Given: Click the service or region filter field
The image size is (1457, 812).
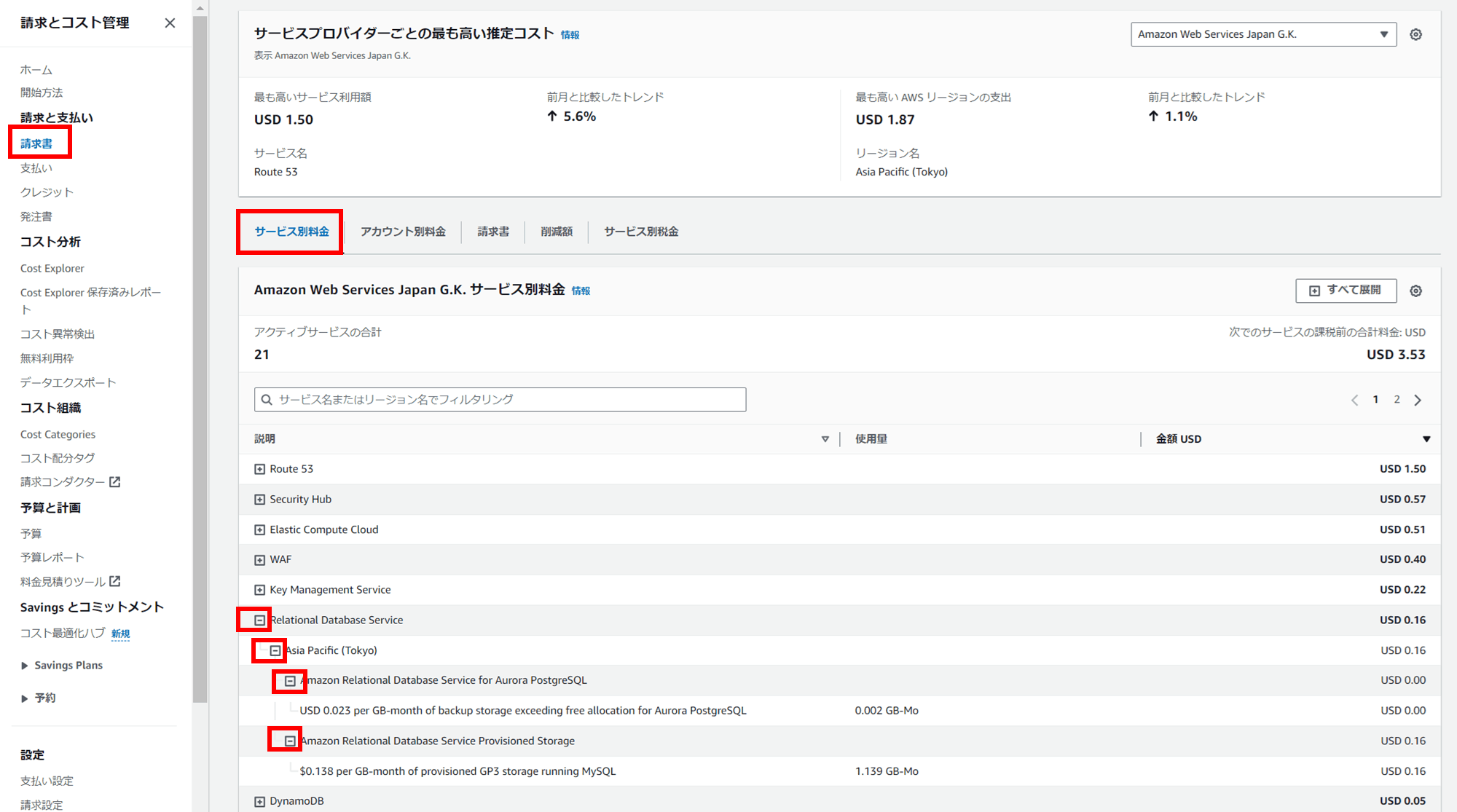Looking at the screenshot, I should click(500, 400).
